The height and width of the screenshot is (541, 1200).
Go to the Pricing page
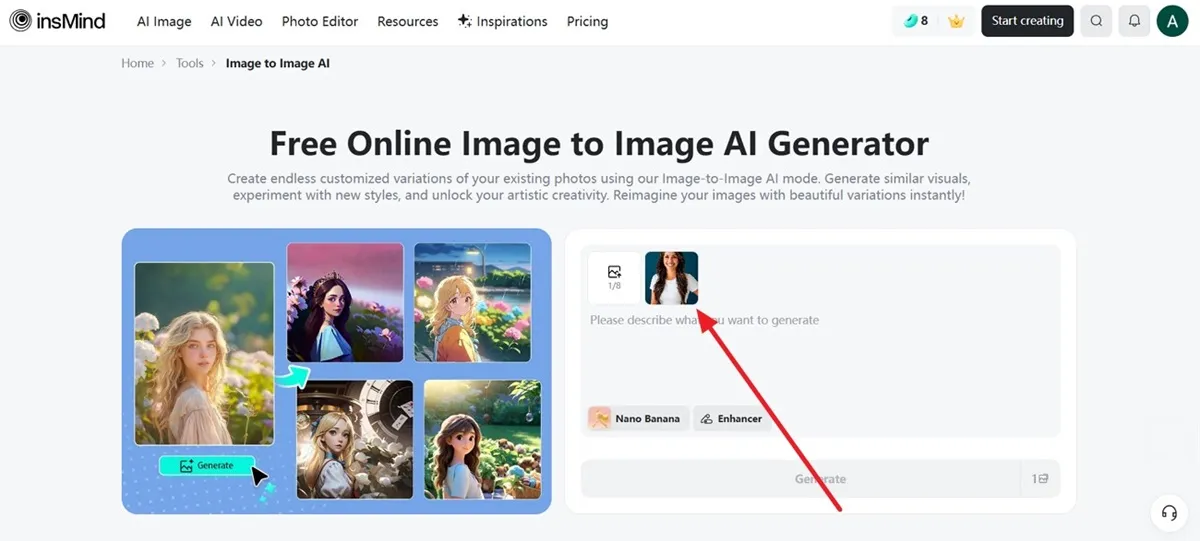(x=587, y=21)
